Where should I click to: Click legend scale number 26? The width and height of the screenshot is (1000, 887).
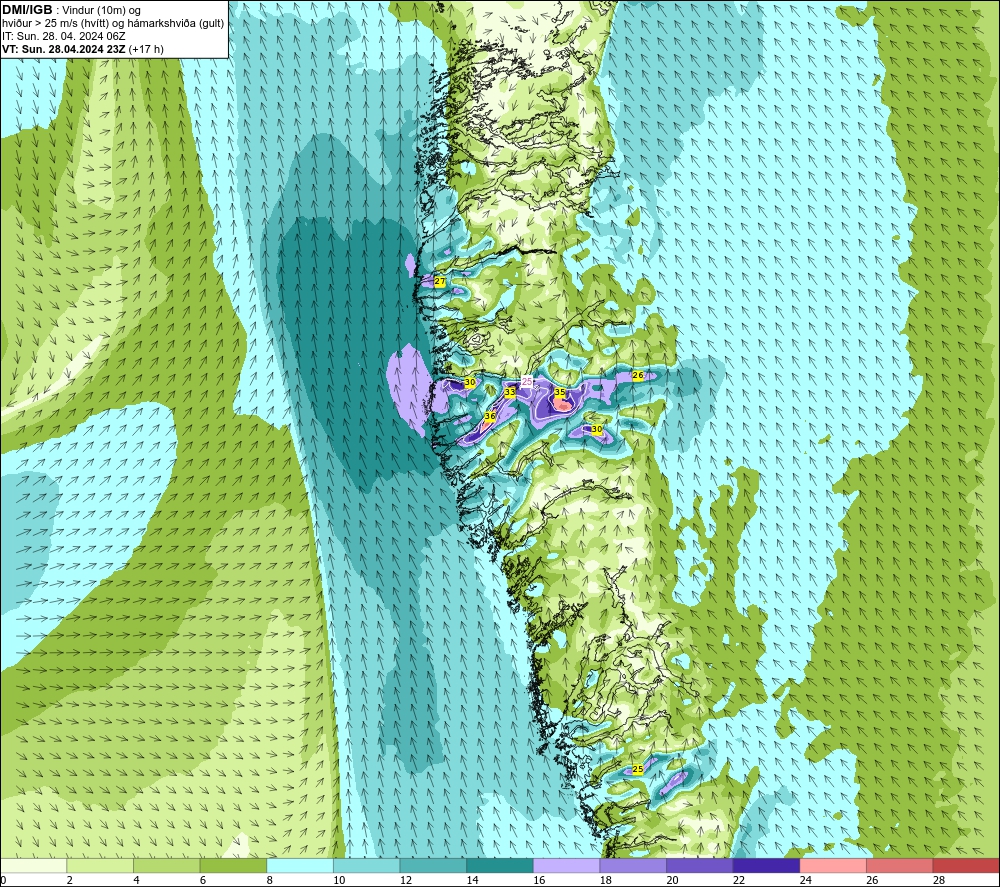[x=872, y=880]
